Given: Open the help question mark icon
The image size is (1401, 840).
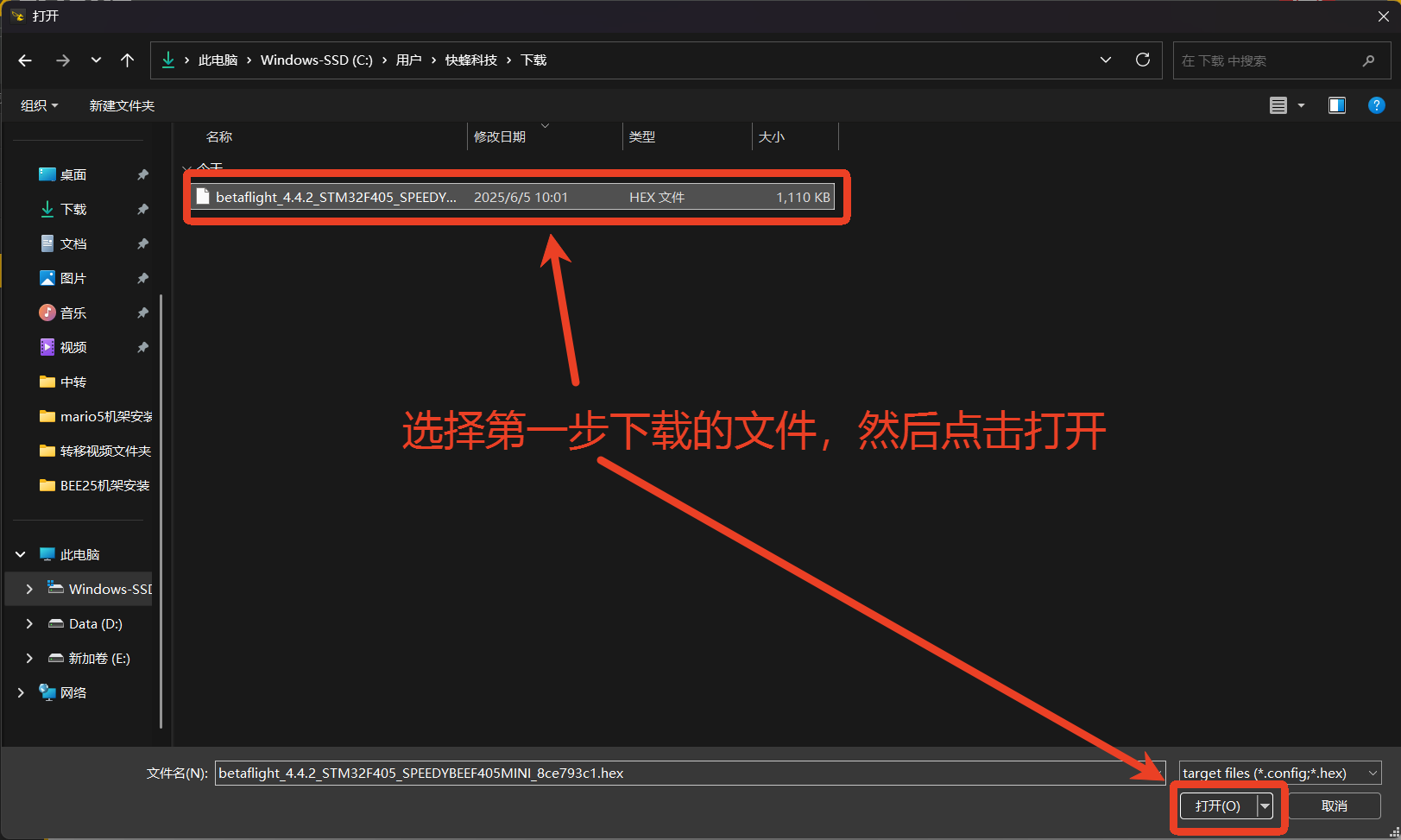Looking at the screenshot, I should tap(1376, 105).
